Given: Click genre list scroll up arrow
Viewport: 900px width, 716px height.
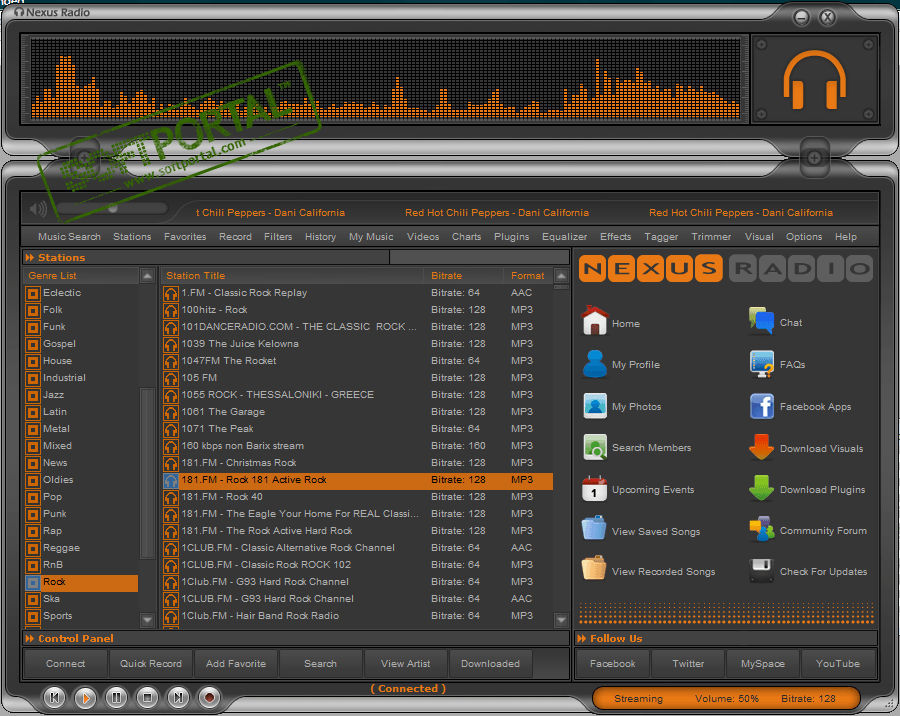Looking at the screenshot, I should pos(148,276).
